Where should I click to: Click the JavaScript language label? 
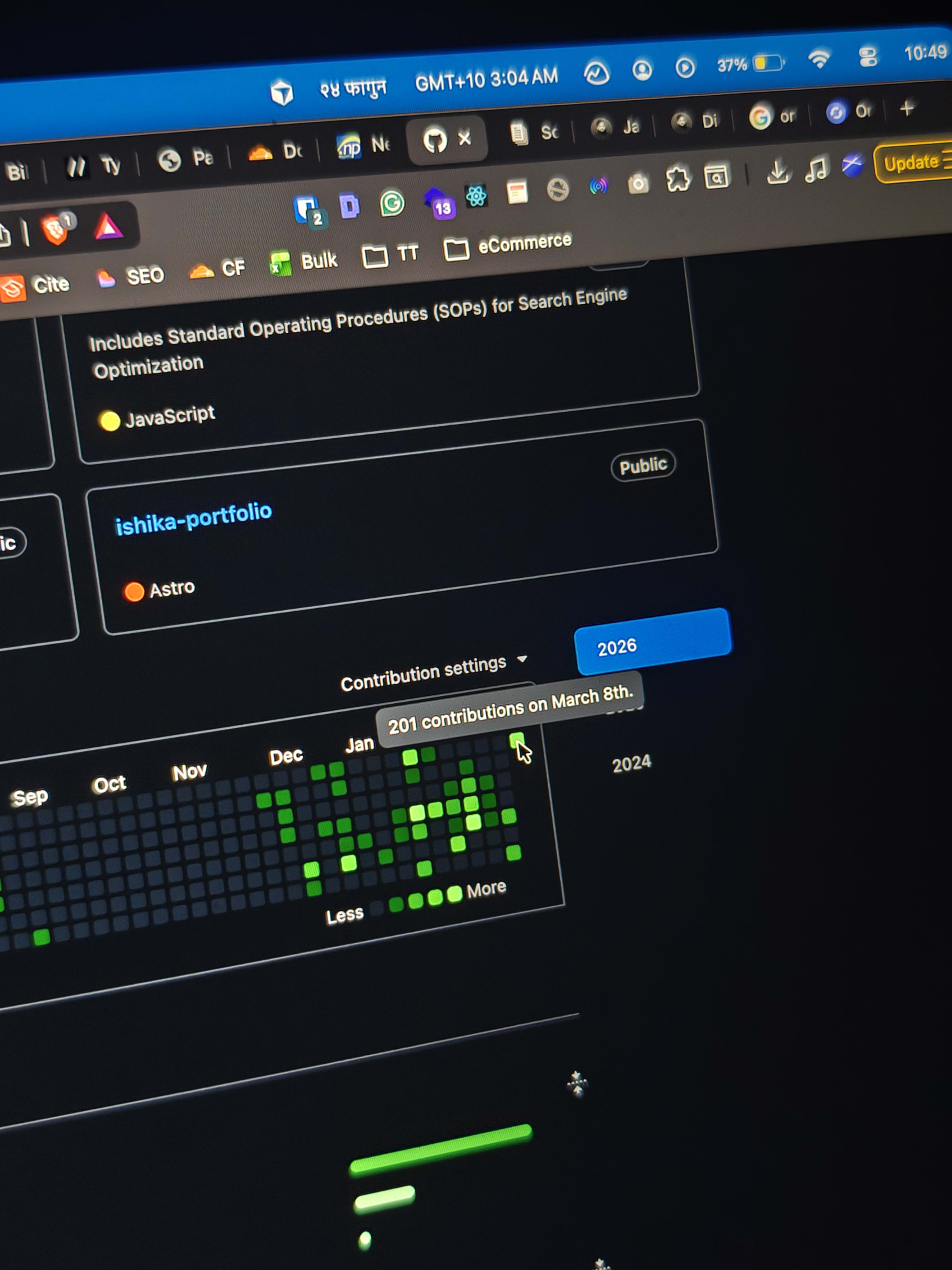click(x=170, y=416)
